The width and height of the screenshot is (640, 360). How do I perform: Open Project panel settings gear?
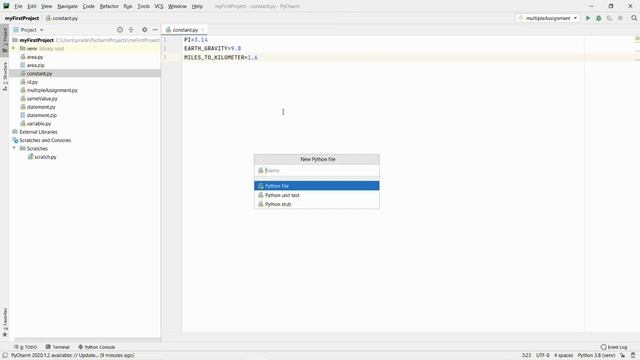click(144, 30)
